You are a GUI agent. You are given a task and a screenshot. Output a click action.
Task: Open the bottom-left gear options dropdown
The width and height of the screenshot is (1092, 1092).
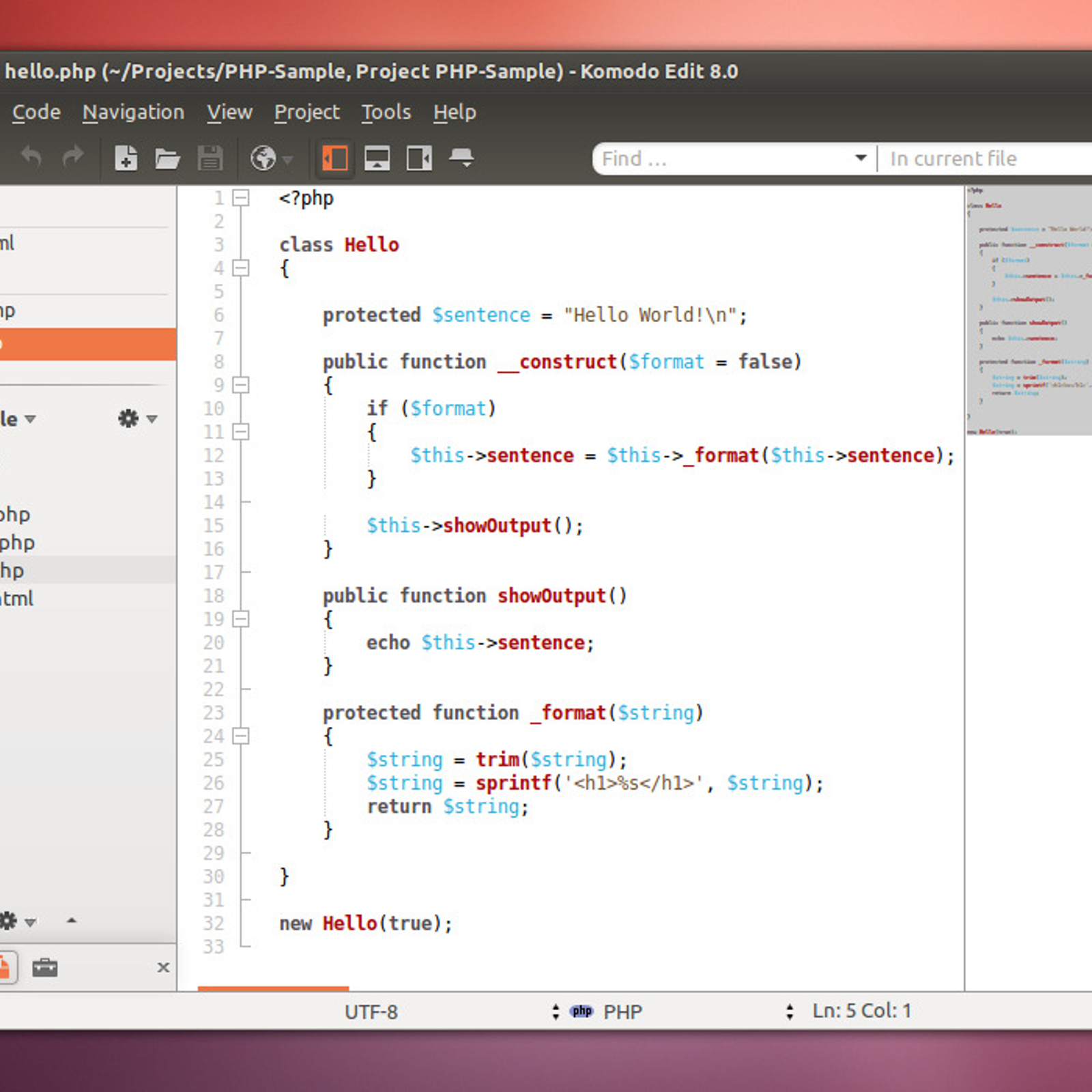point(18,921)
